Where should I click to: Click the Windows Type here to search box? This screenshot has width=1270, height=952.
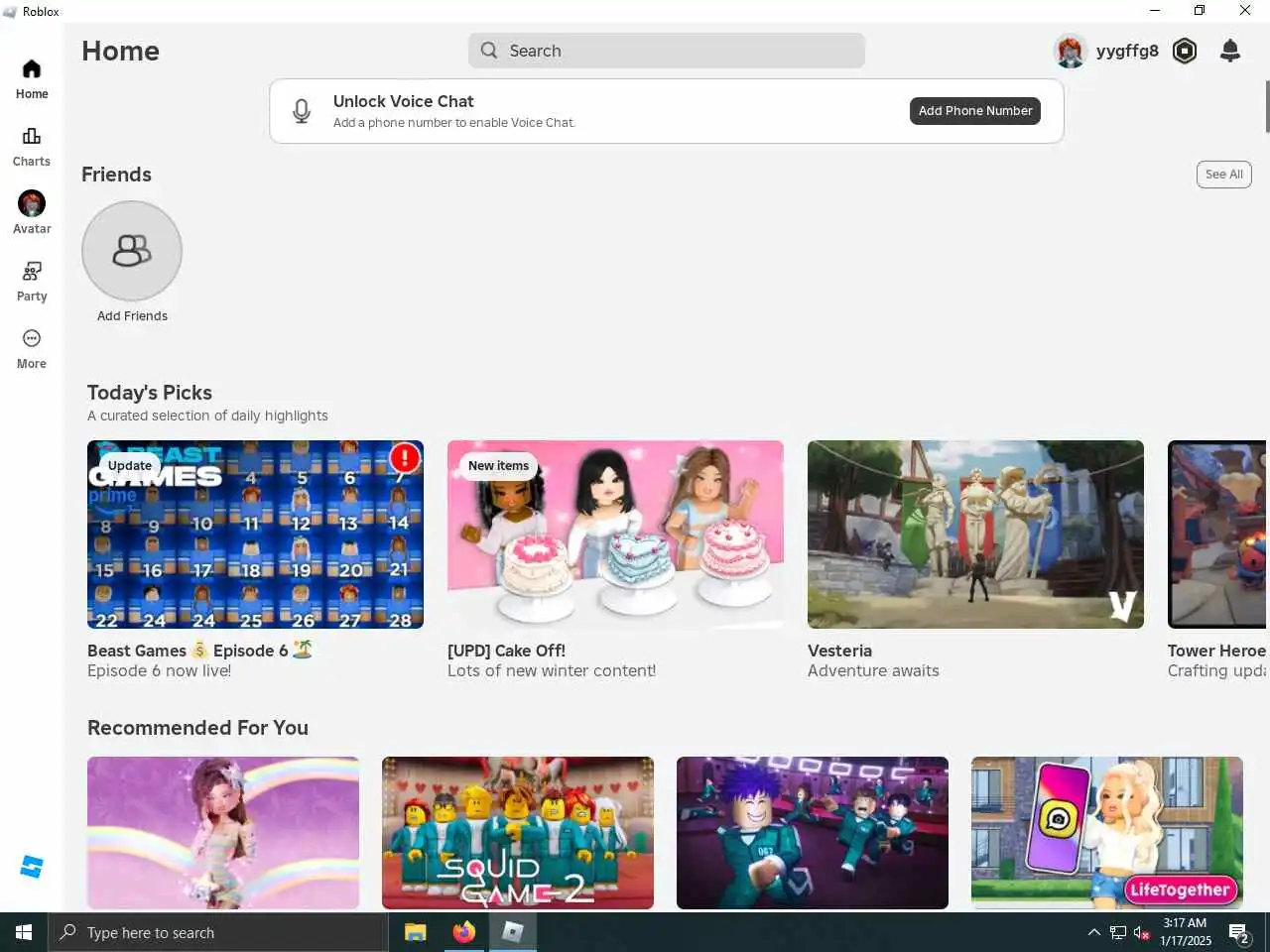(x=218, y=932)
